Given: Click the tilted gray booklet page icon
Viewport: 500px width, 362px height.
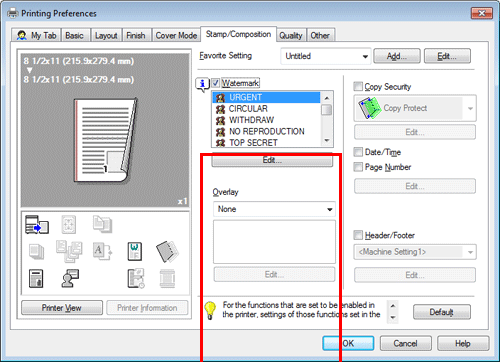Looking at the screenshot, I should pyautogui.click(x=167, y=251).
